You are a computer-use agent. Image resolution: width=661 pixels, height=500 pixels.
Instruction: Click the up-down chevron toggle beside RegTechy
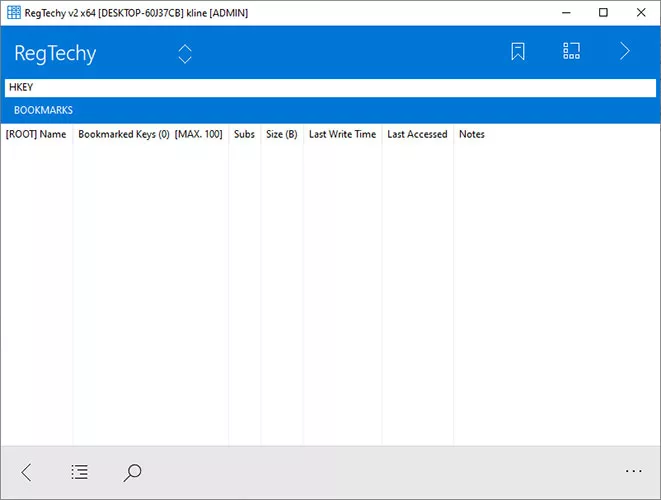[x=185, y=54]
